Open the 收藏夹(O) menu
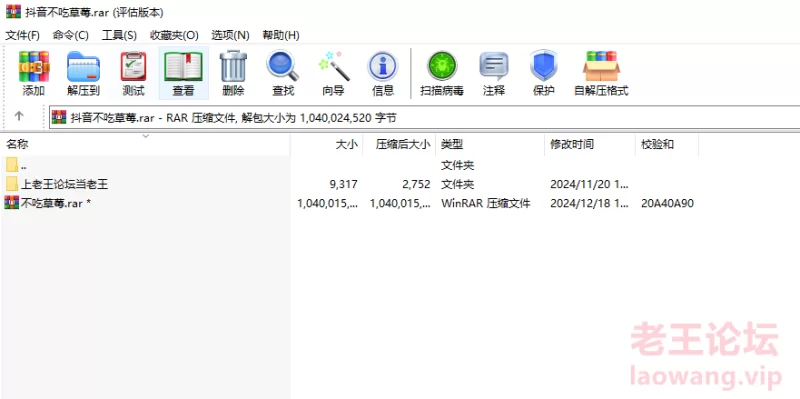This screenshot has height=399, width=800. pos(174,35)
